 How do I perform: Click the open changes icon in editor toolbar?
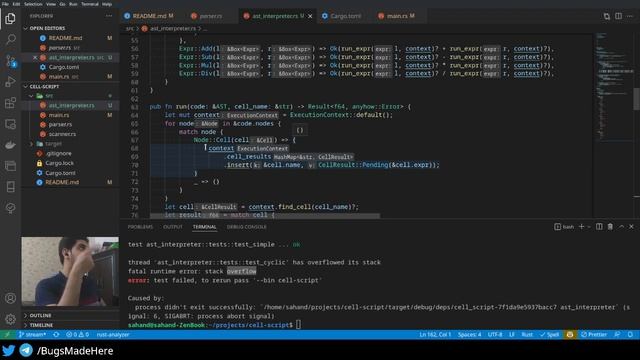point(607,16)
